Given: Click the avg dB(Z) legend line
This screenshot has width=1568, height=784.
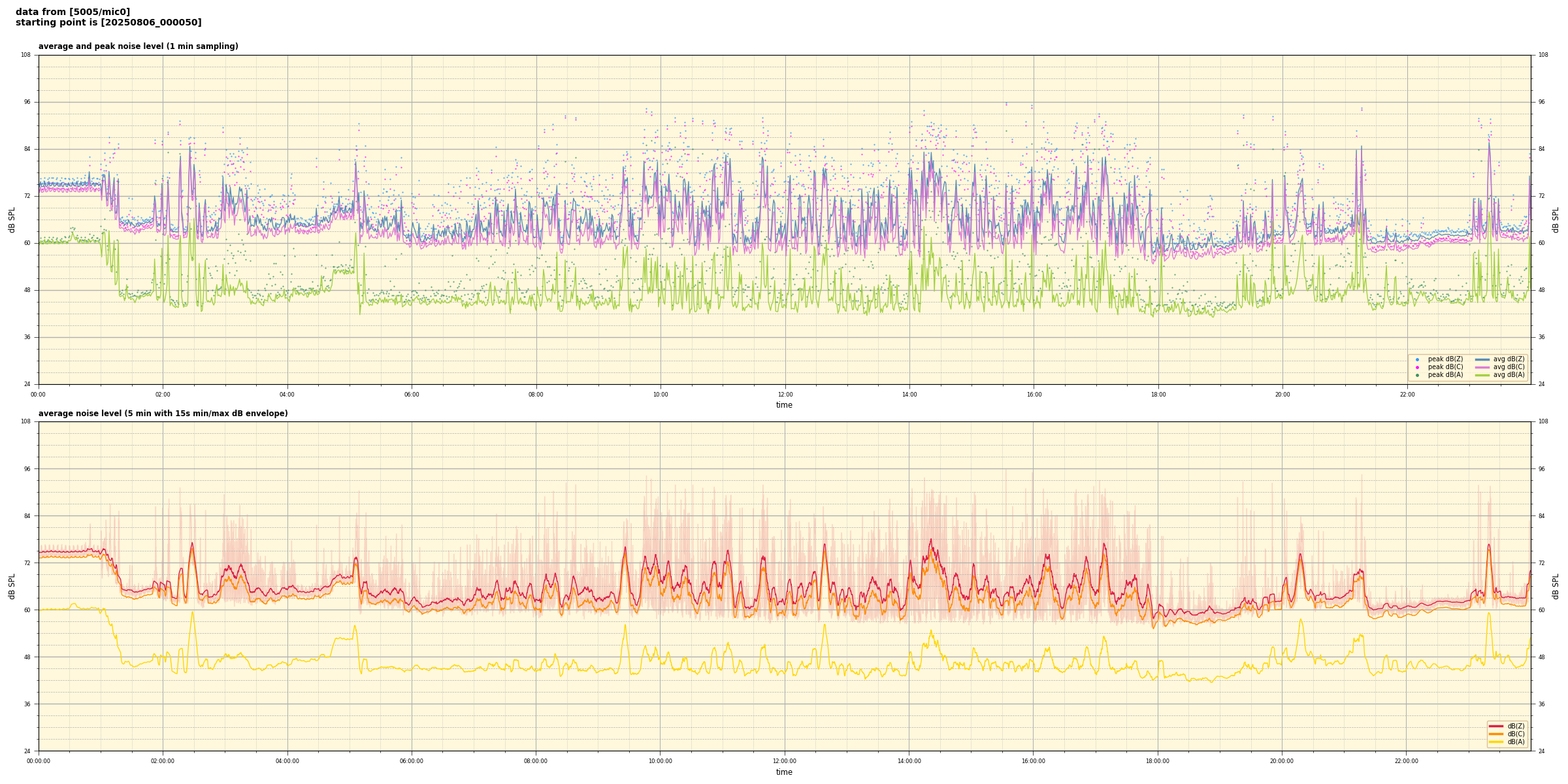Looking at the screenshot, I should pyautogui.click(x=1482, y=359).
